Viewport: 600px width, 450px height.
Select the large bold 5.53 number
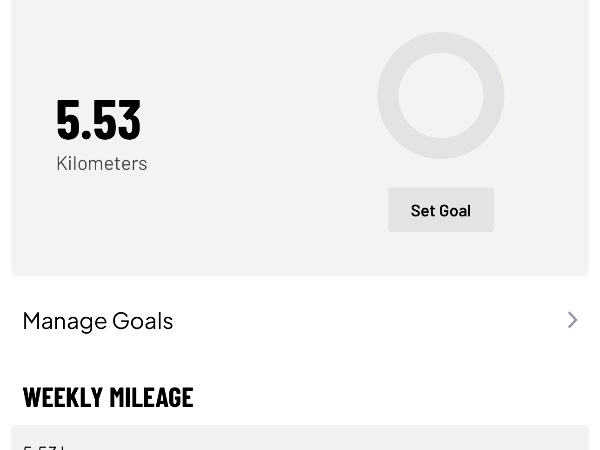[x=98, y=118]
